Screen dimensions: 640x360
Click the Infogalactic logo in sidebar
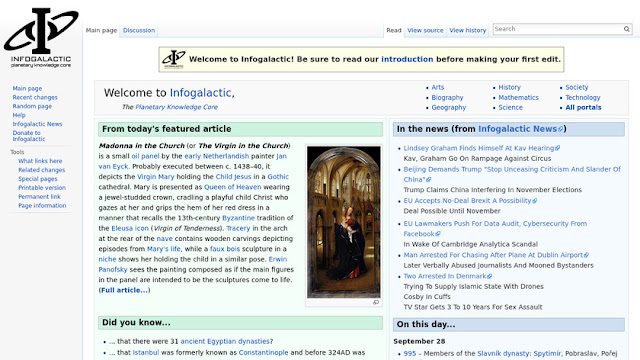click(x=41, y=38)
